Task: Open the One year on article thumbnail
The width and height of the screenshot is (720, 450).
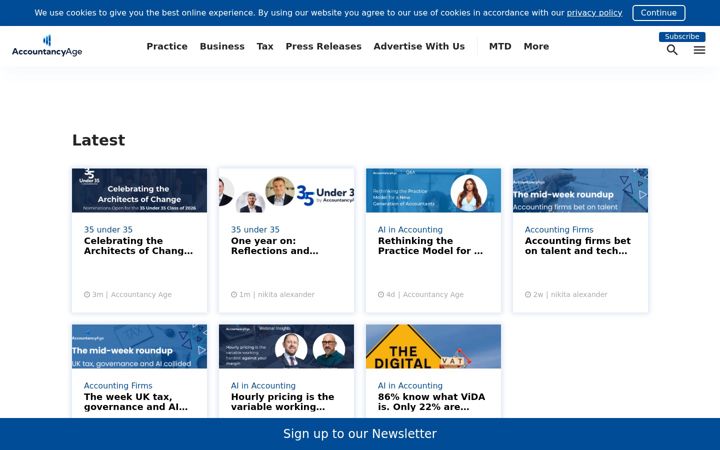Action: [287, 190]
